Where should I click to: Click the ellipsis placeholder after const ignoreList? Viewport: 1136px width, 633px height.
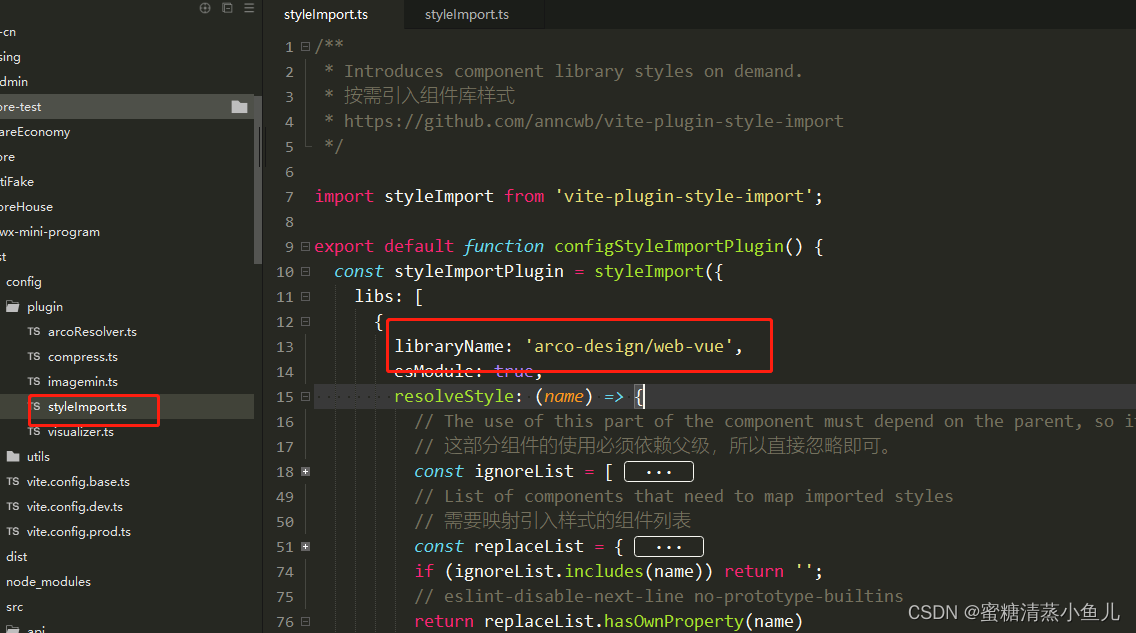(x=658, y=470)
